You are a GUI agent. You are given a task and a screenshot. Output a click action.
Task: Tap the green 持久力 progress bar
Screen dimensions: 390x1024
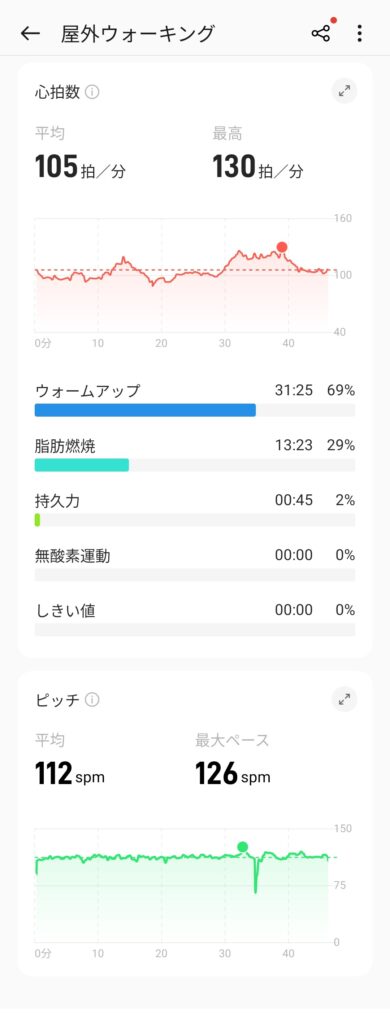(x=37, y=520)
